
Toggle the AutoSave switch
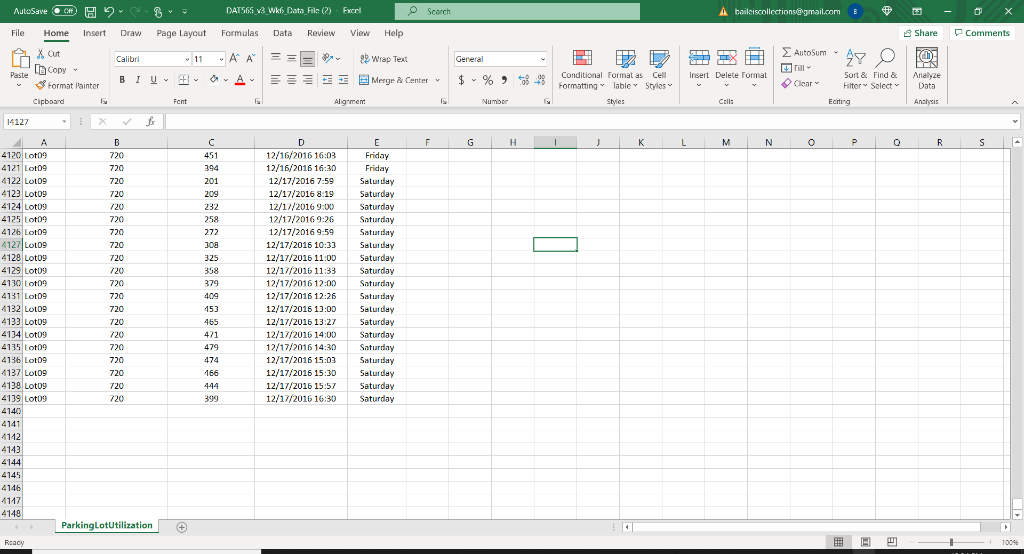point(64,11)
